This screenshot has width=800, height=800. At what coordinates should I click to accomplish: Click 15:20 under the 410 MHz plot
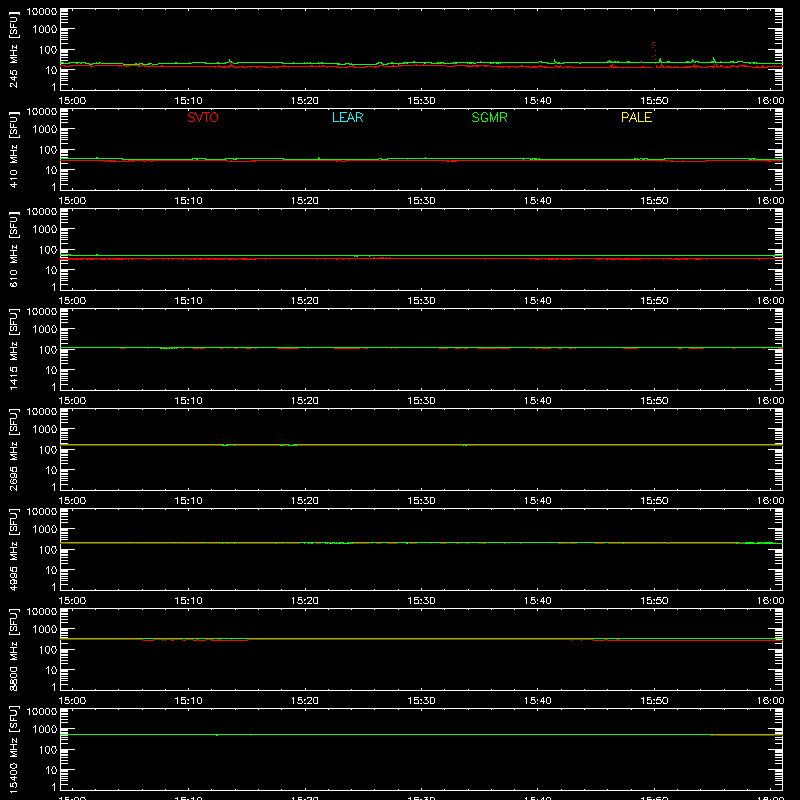pos(305,201)
